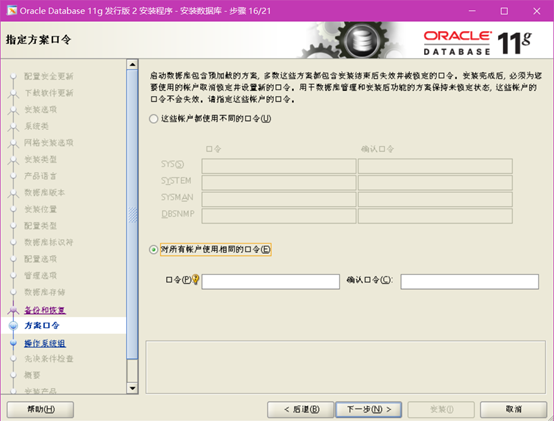Image resolution: width=554 pixels, height=421 pixels.
Task: Select '对所有帐户使用相同的口令' radio button
Action: 153,250
